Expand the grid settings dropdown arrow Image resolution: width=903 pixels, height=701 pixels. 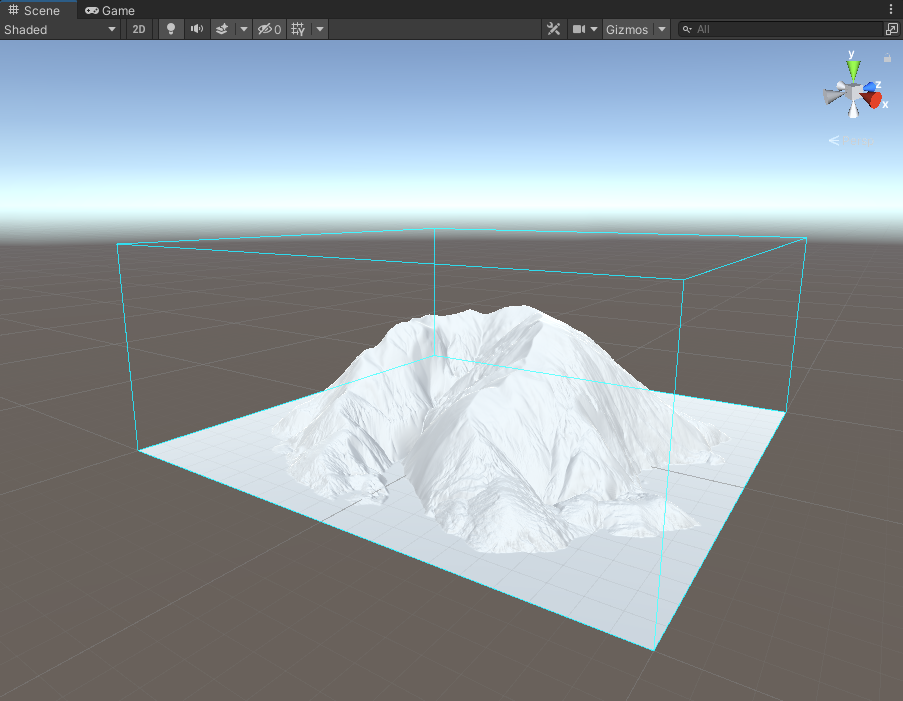tap(320, 29)
